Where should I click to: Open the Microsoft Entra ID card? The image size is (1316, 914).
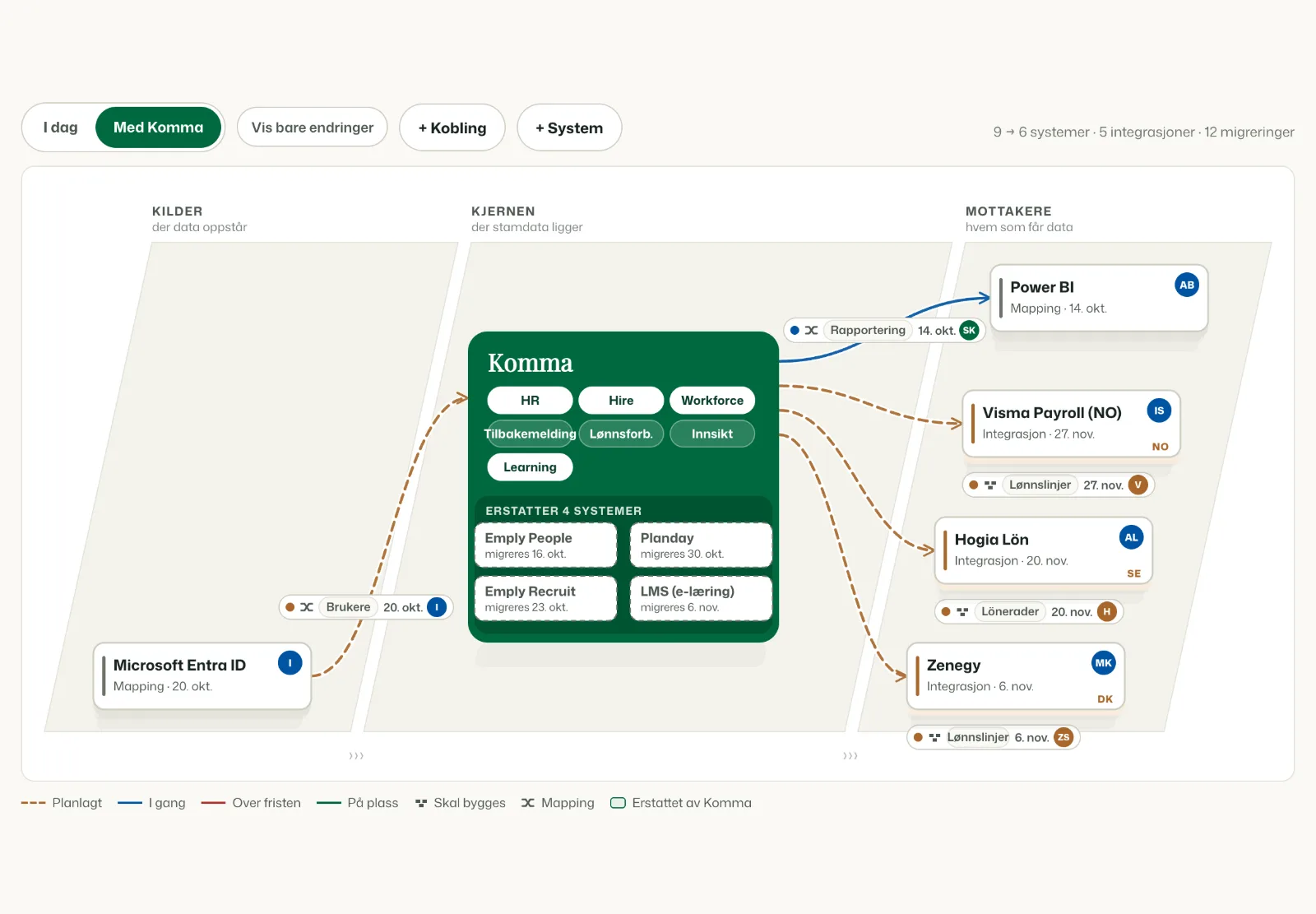202,676
